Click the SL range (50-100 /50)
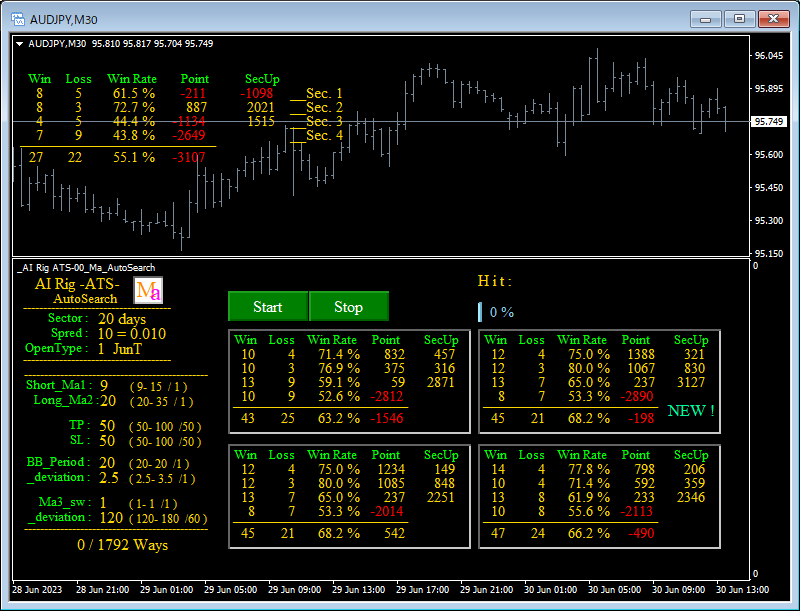Viewport: 800px width, 611px height. tap(165, 442)
